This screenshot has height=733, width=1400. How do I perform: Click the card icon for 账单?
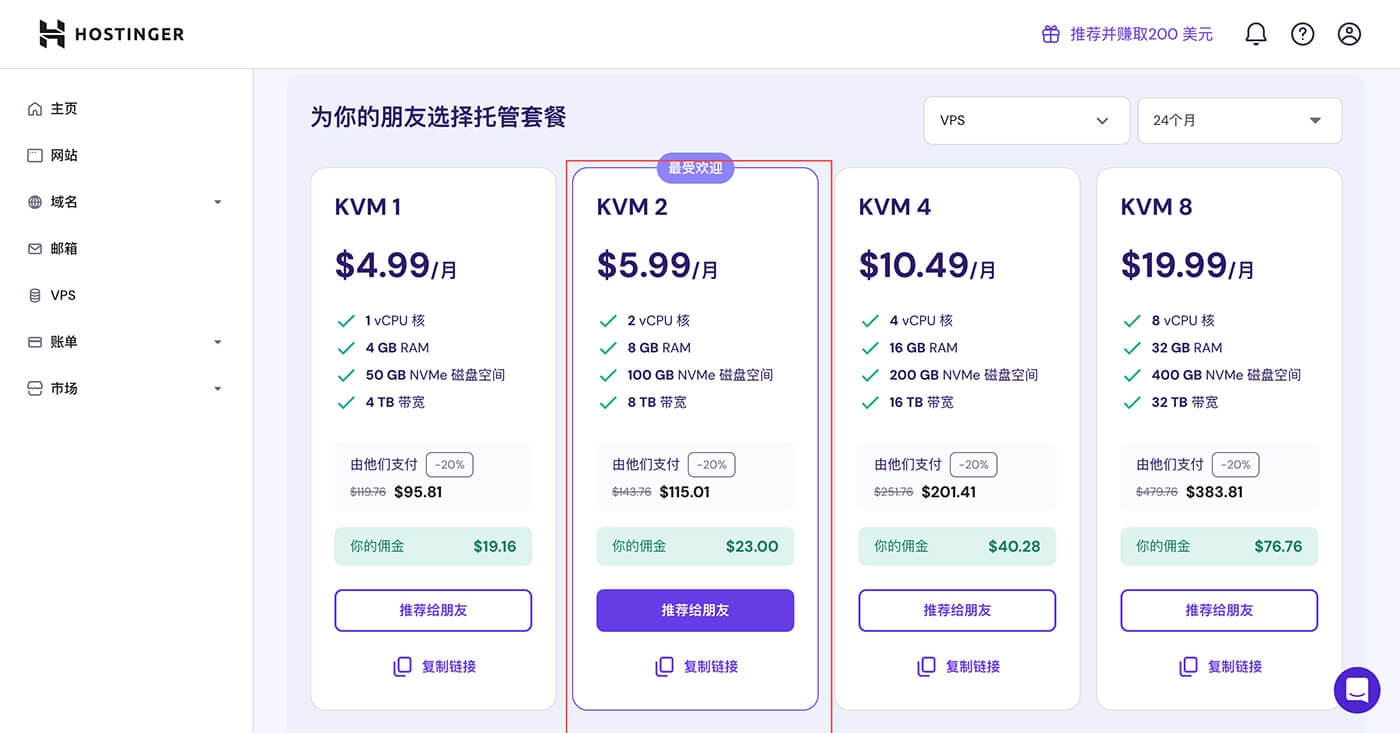tap(35, 342)
